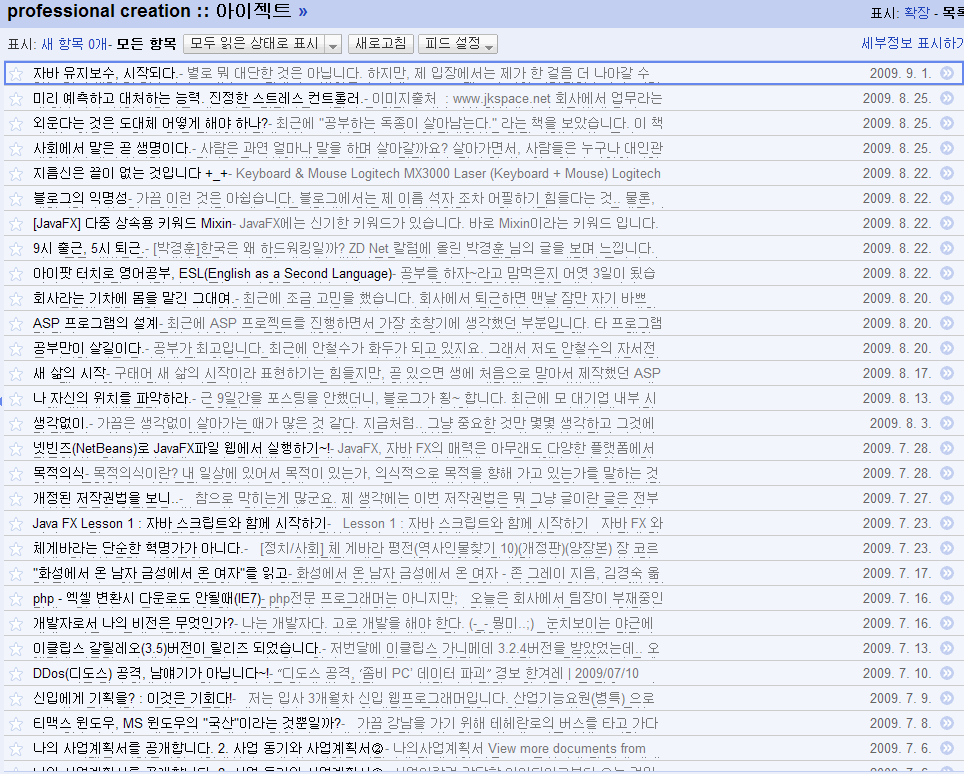This screenshot has width=964, height=774.
Task: Click arrow icon next to "공부만이 살길이다"
Action: [x=948, y=347]
